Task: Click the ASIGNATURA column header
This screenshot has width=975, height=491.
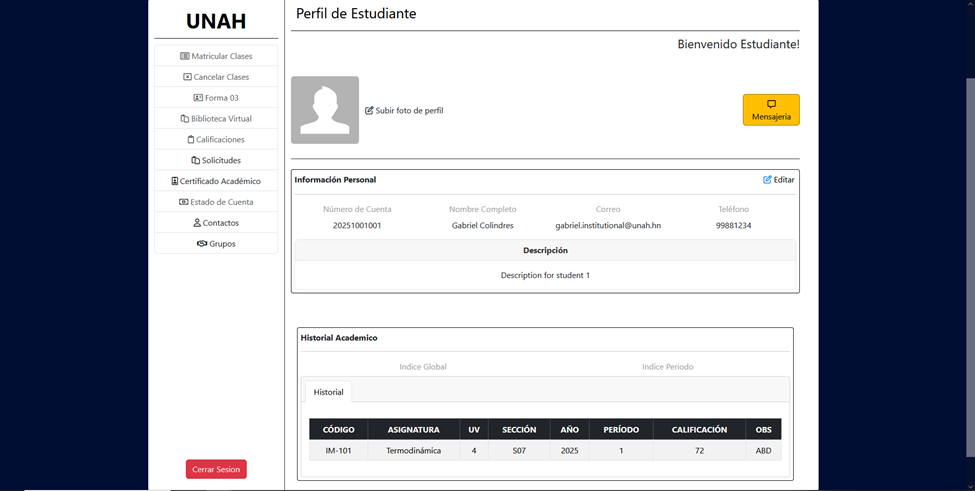Action: pyautogui.click(x=414, y=429)
